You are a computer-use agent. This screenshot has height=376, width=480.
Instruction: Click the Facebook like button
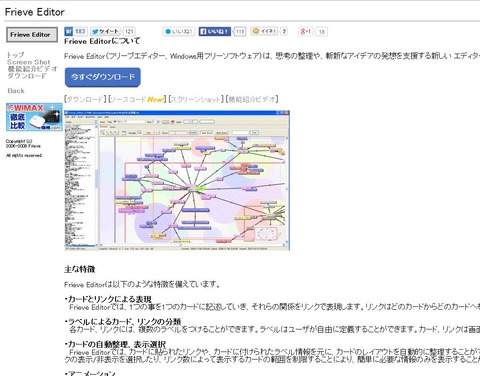[x=215, y=32]
